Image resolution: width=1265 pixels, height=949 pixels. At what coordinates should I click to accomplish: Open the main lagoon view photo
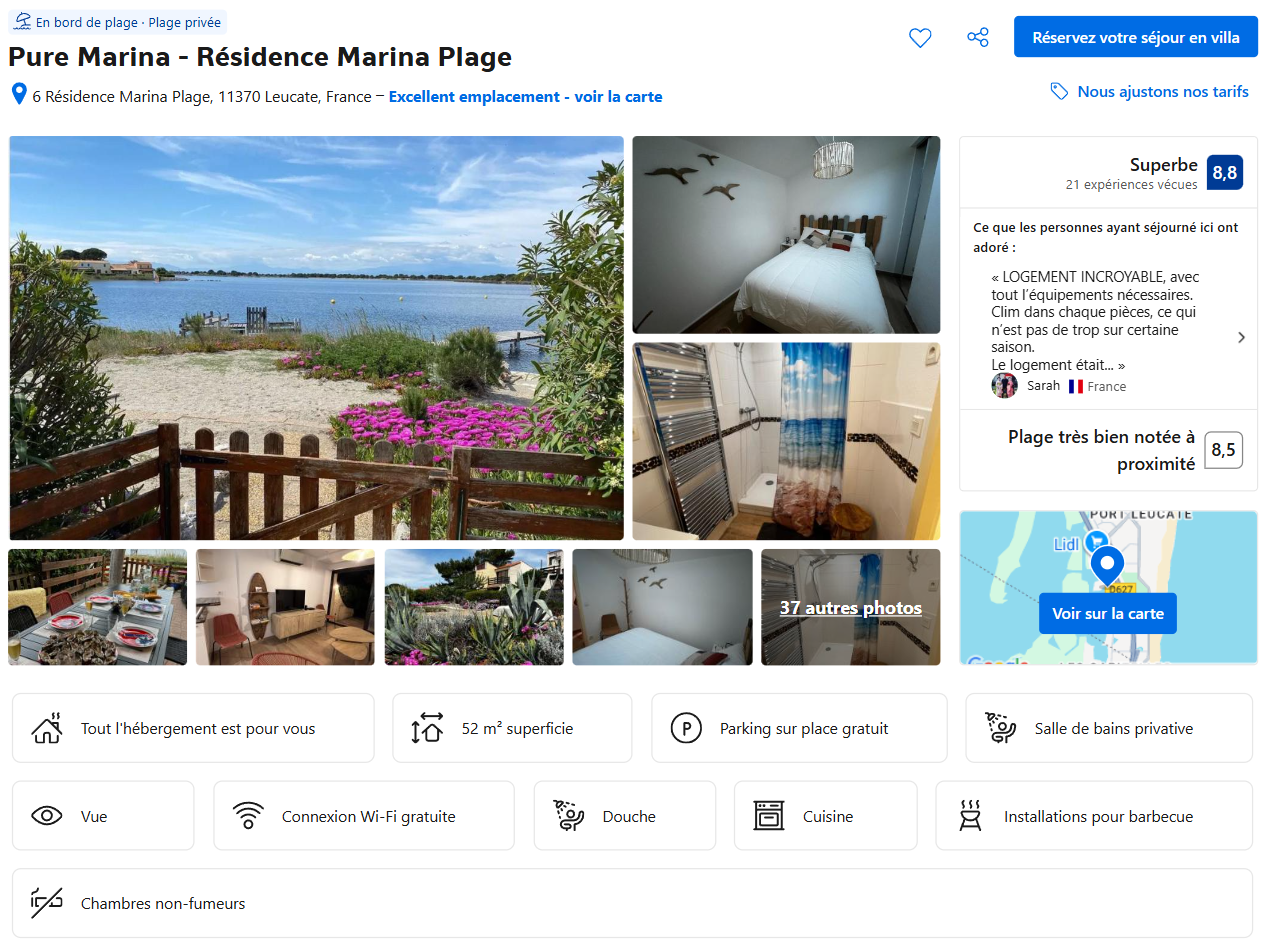pos(316,338)
